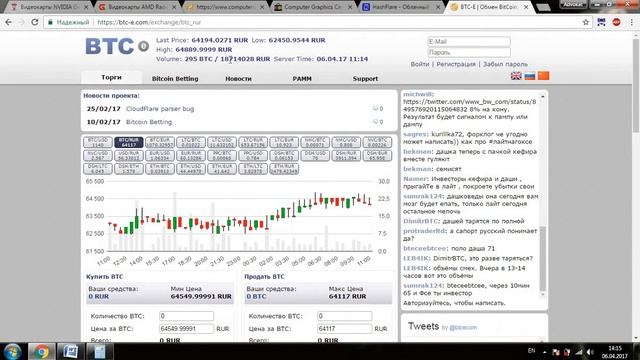The width and height of the screenshot is (640, 360).
Task: Open comments icon for Bitcoin Betting news
Action: (375, 122)
